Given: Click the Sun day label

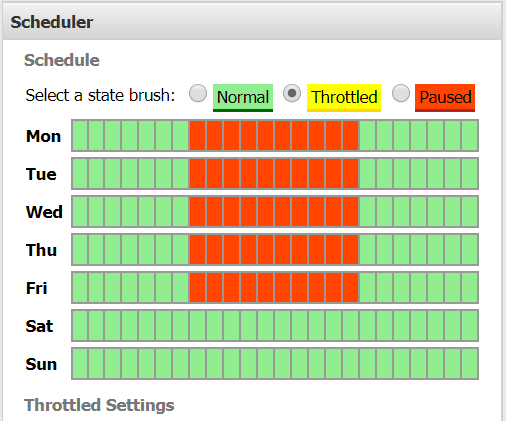Looking at the screenshot, I should tap(41, 364).
